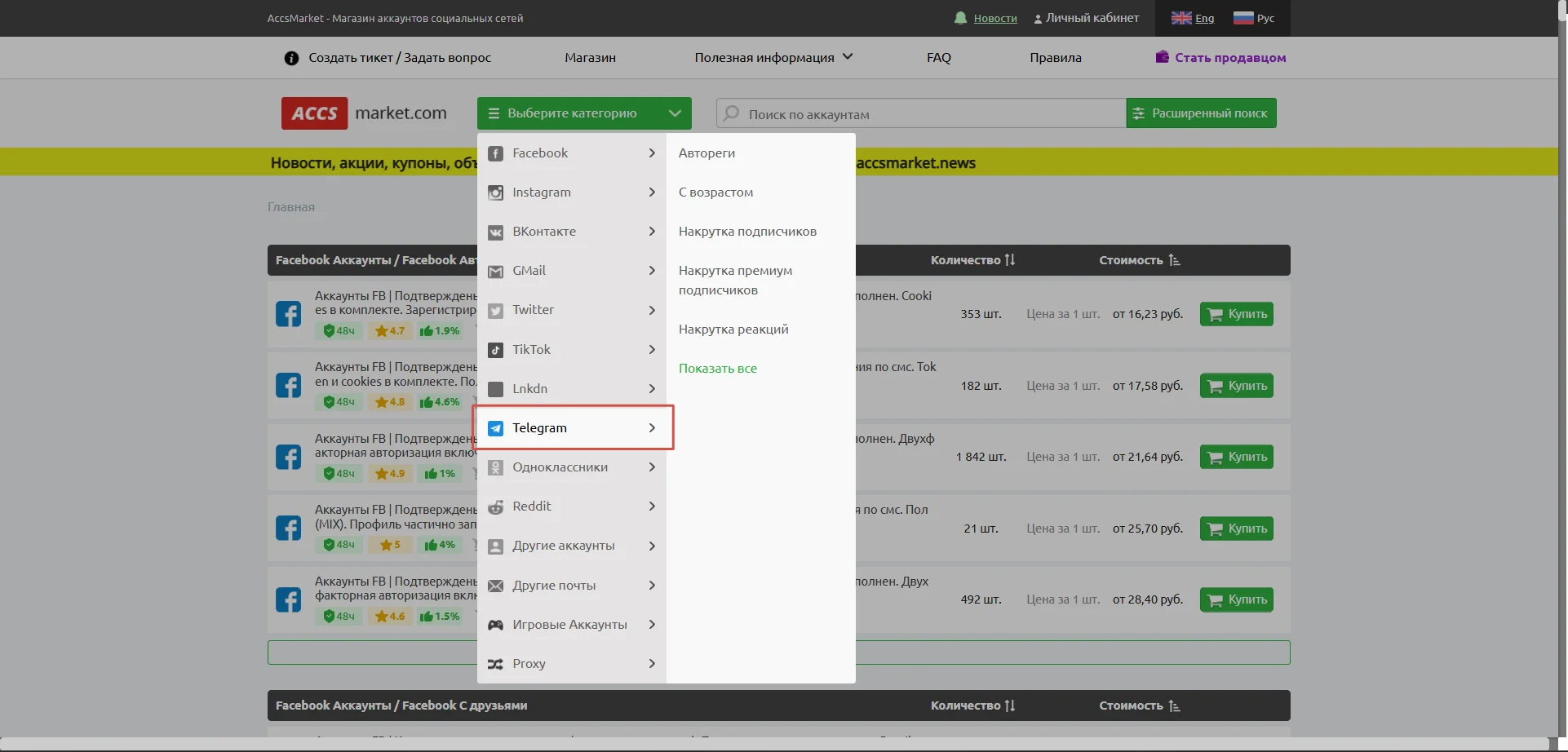Screen dimensions: 1568x752
Task: Open the Новости link in top bar
Action: pyautogui.click(x=995, y=18)
